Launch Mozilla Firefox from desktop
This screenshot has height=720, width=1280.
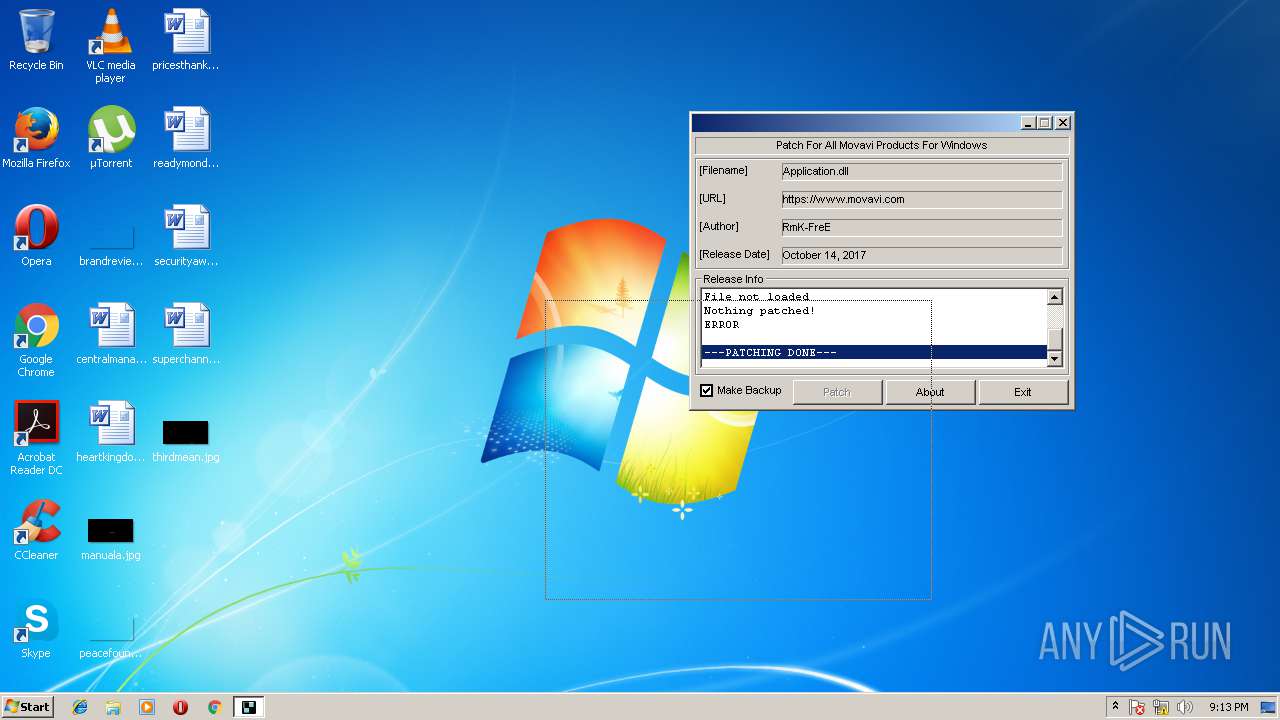(36, 138)
